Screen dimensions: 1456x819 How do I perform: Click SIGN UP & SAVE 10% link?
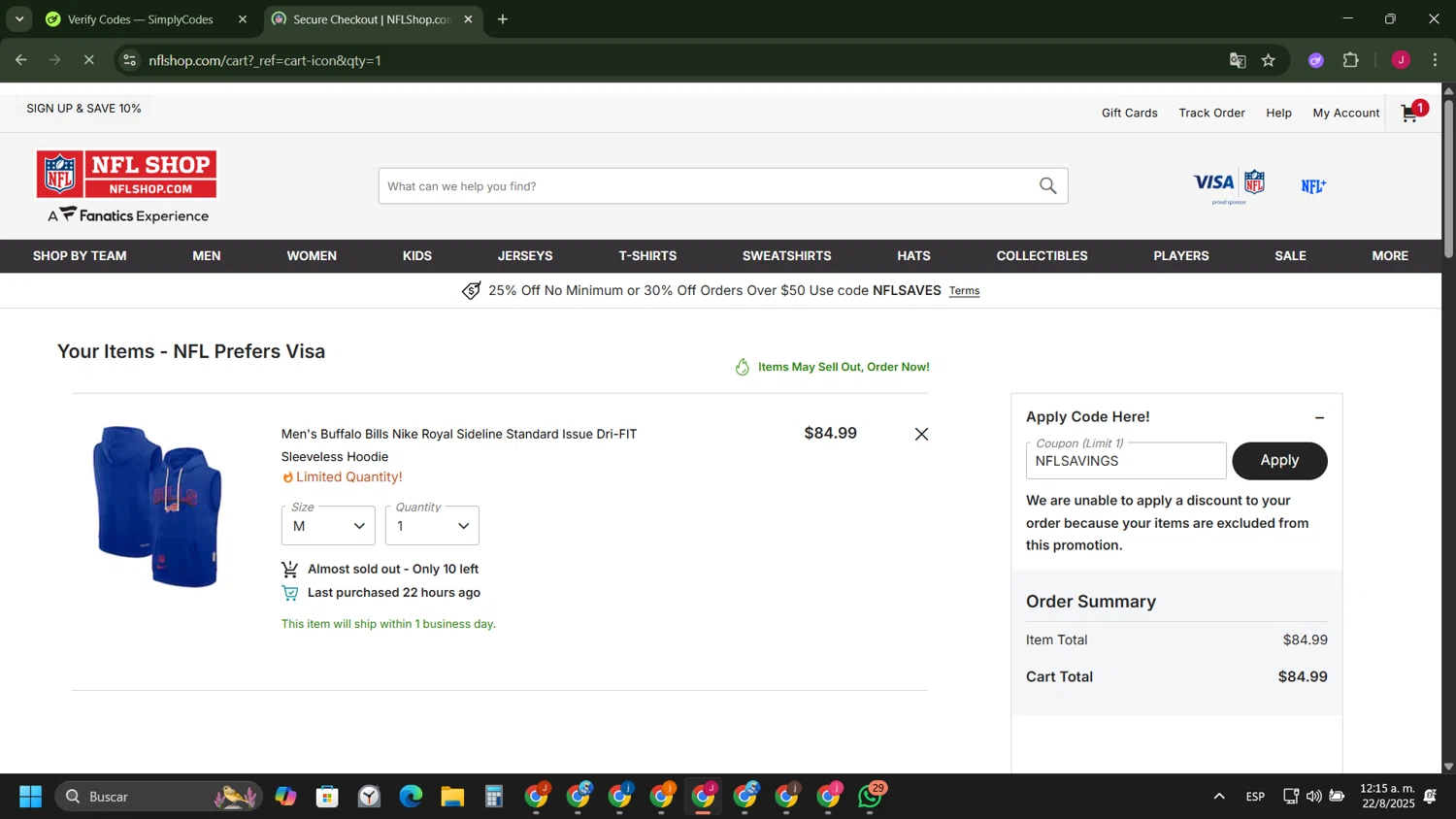tap(83, 109)
